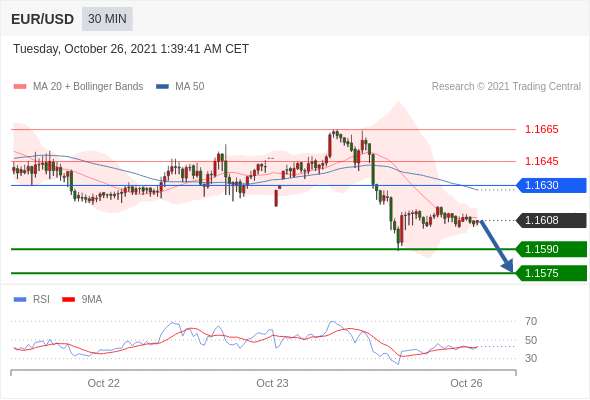Click the Oct 26 date axis label

click(x=466, y=383)
